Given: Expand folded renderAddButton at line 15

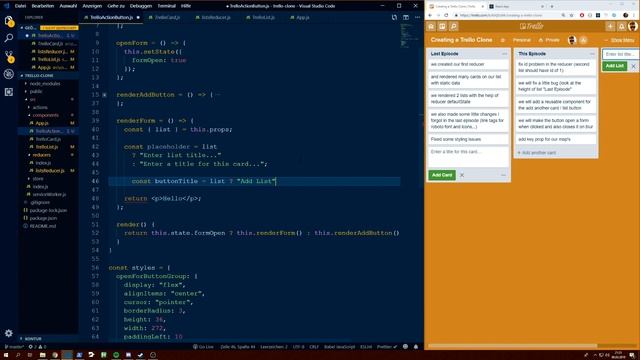Looking at the screenshot, I should tap(104, 95).
